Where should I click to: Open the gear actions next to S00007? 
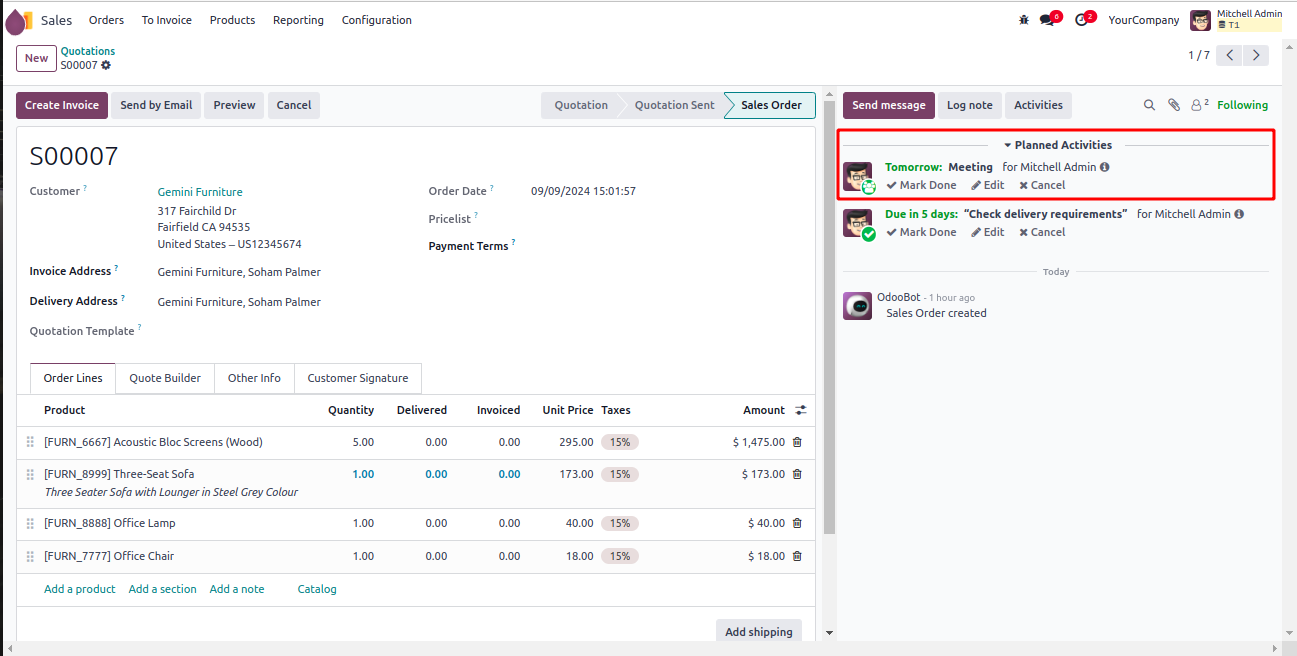click(x=106, y=65)
